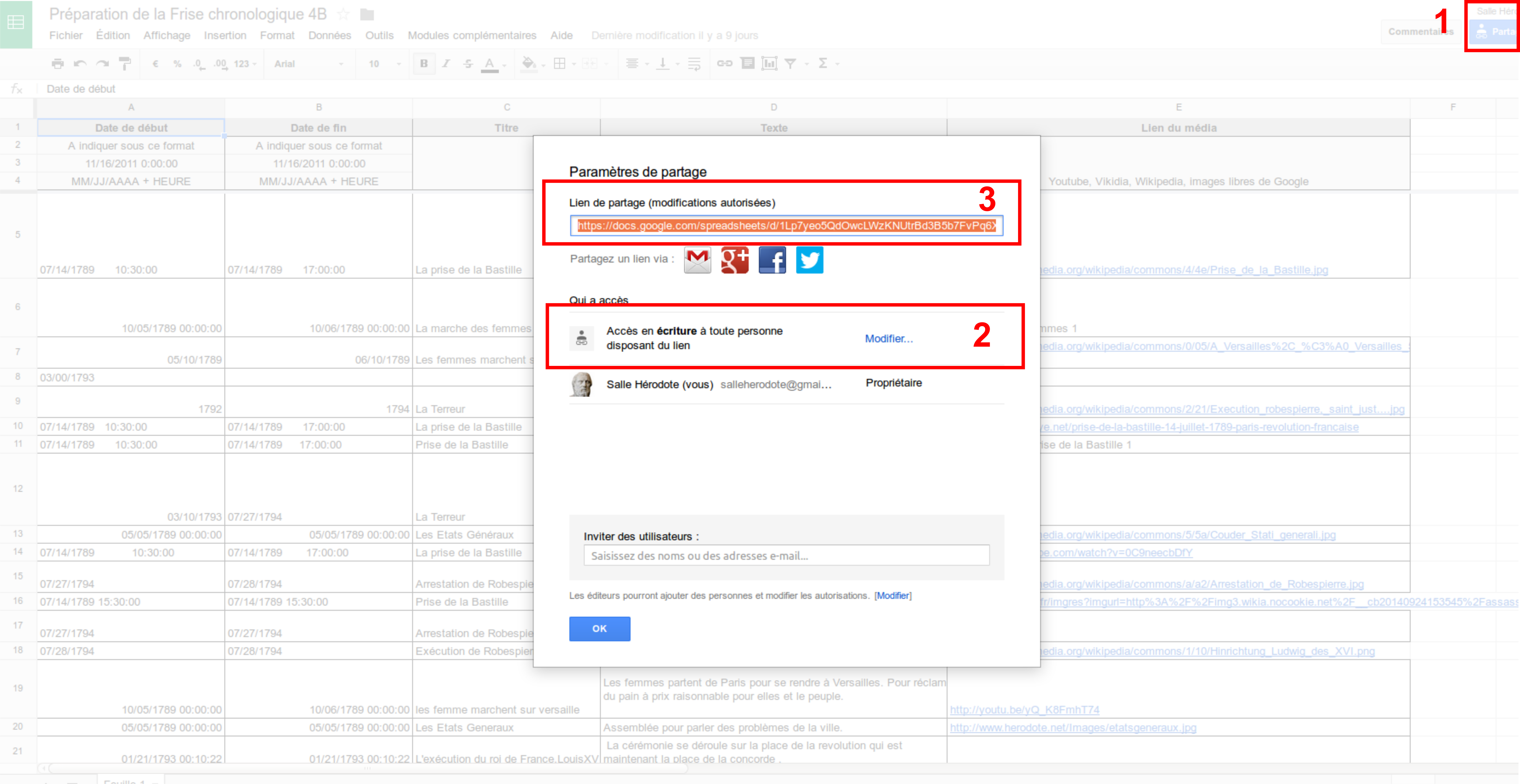Open the Modules complémentaires menu
1520x784 pixels.
tap(472, 35)
